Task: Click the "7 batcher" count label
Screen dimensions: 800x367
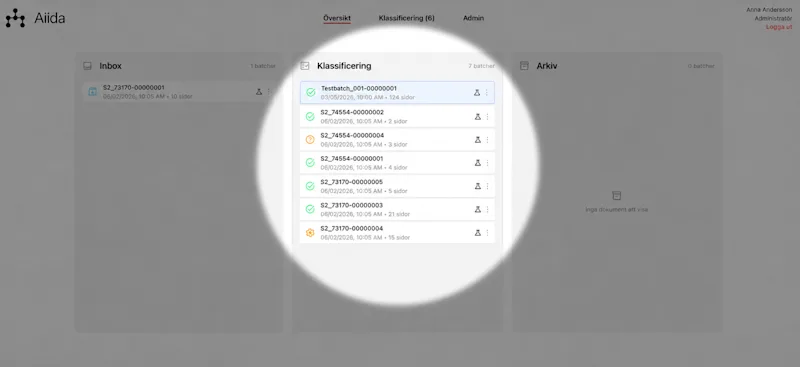Action: (482, 66)
